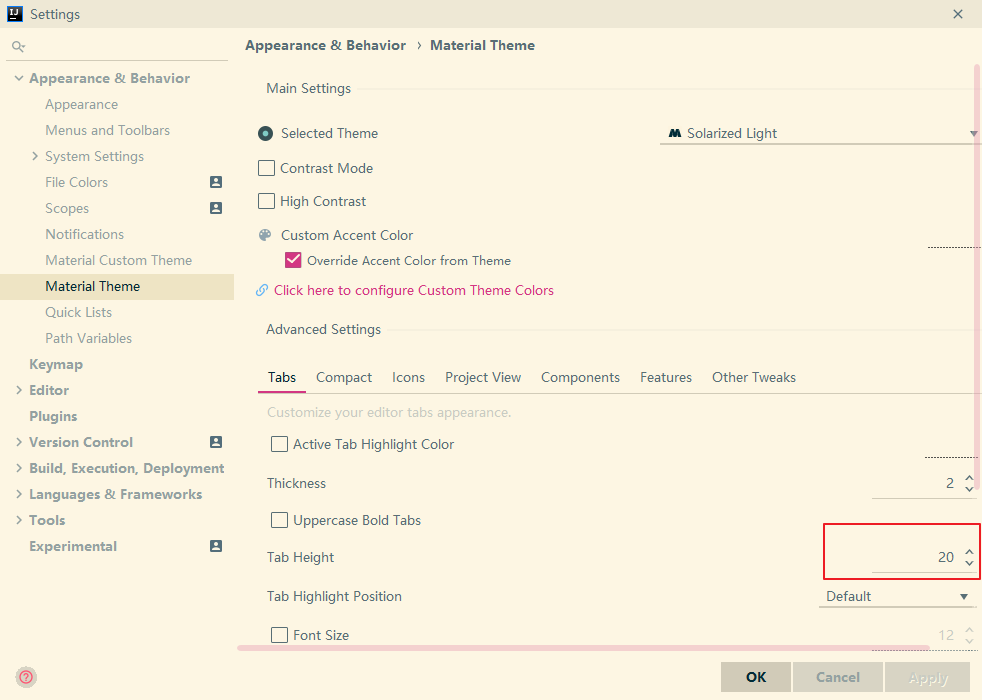Decrease Tab Height with down arrow
The image size is (982, 700).
point(969,563)
